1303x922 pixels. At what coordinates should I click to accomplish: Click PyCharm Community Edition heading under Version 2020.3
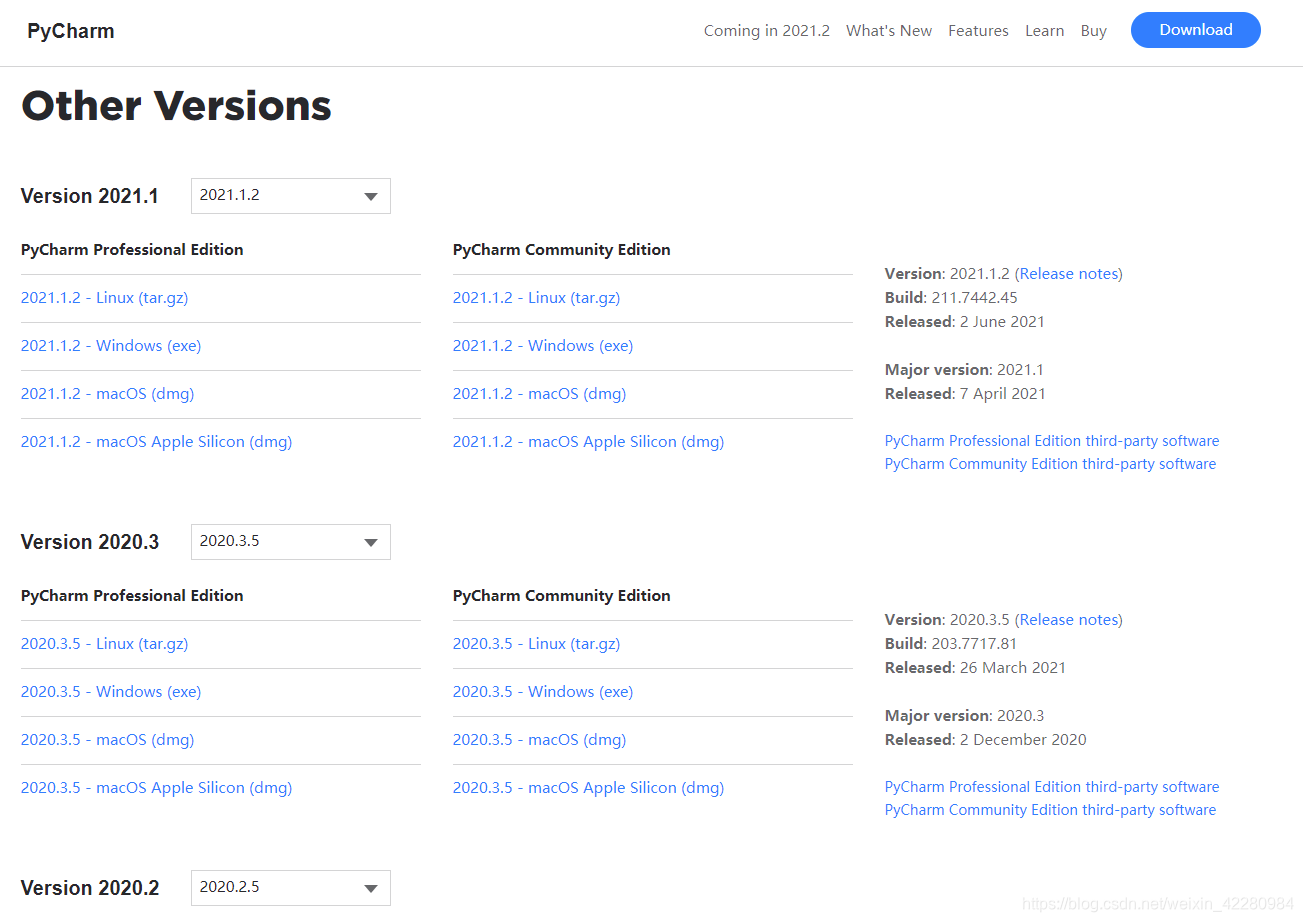click(x=562, y=596)
